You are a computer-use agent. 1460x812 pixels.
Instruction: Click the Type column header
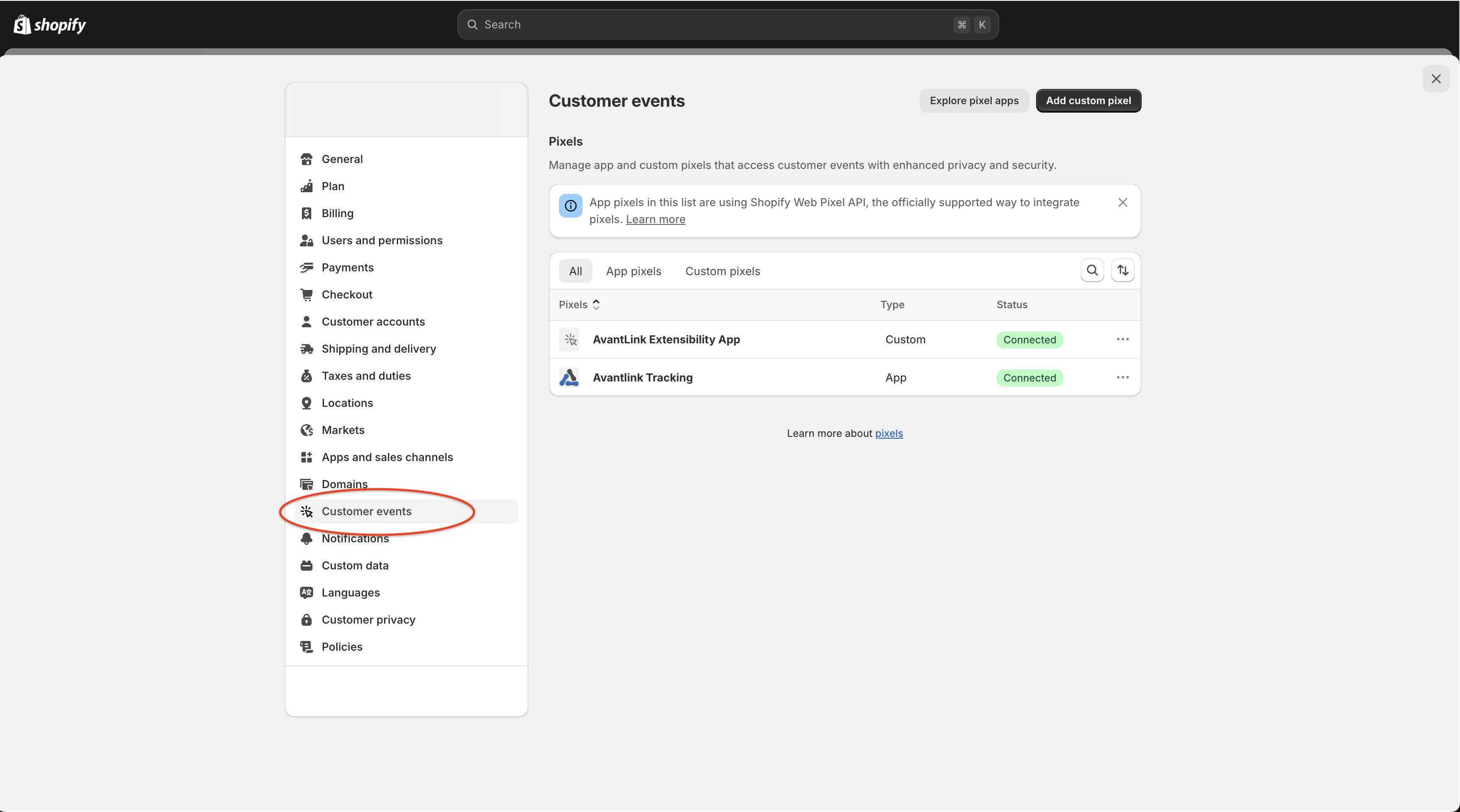[892, 305]
